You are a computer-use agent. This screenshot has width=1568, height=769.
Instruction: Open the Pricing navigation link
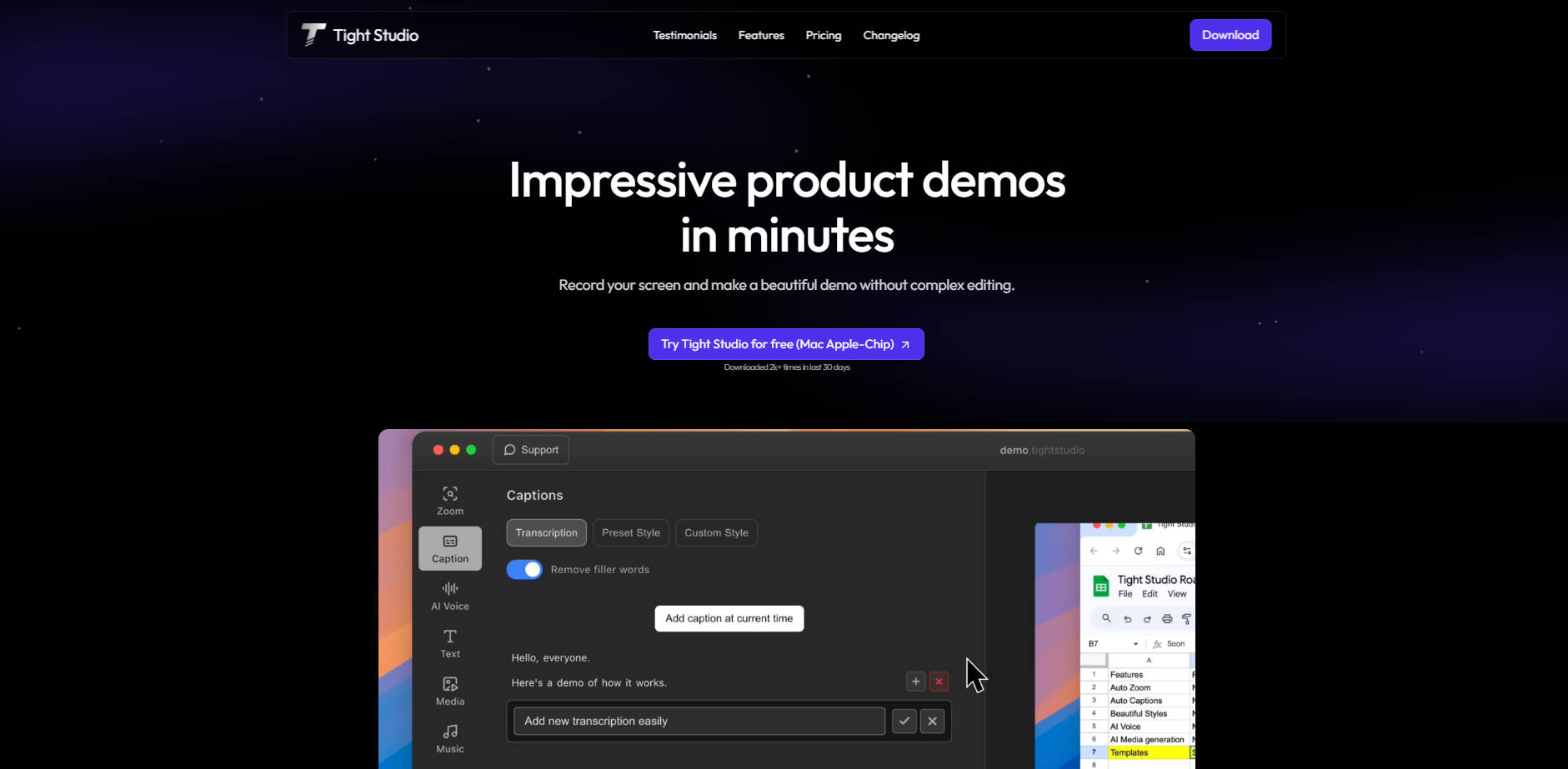(823, 35)
